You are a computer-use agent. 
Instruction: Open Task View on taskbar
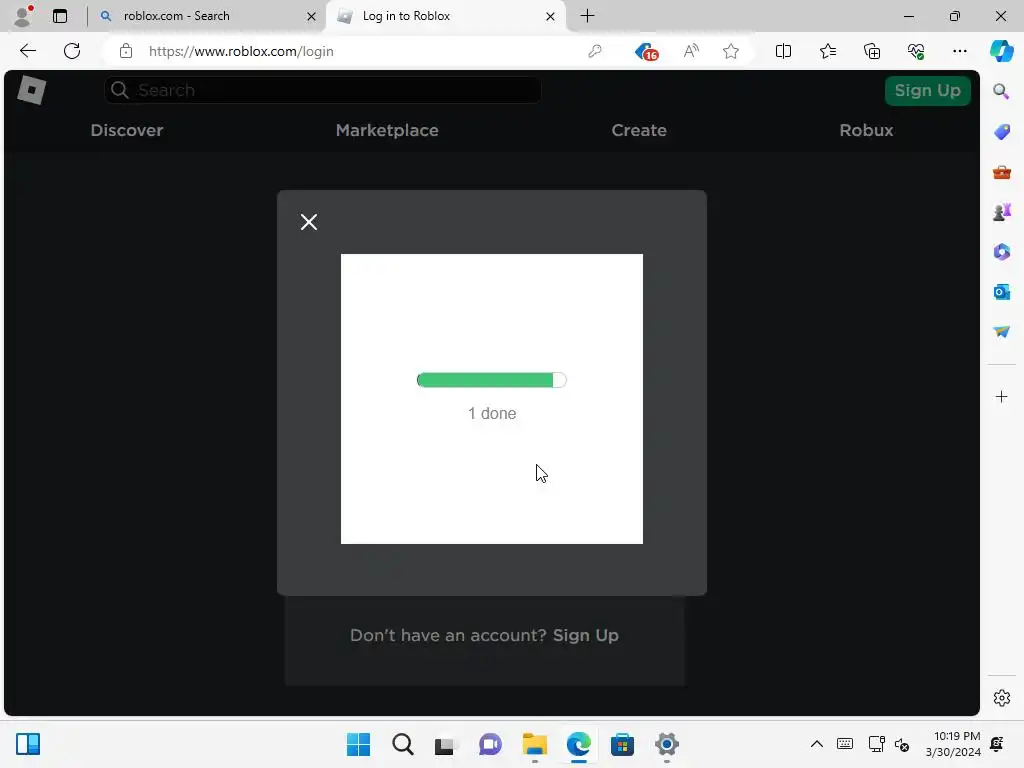(x=446, y=744)
